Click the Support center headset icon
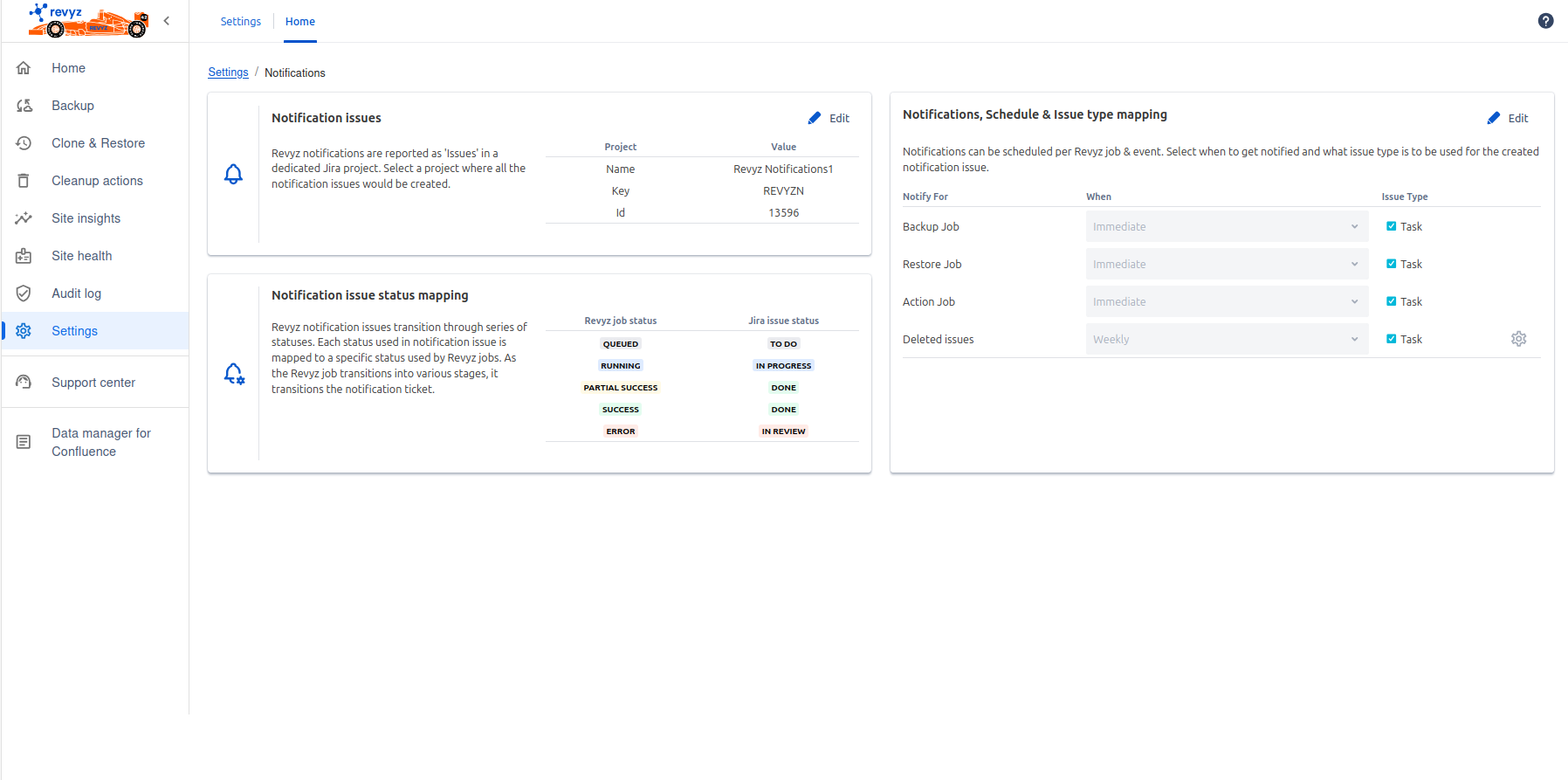 point(24,383)
